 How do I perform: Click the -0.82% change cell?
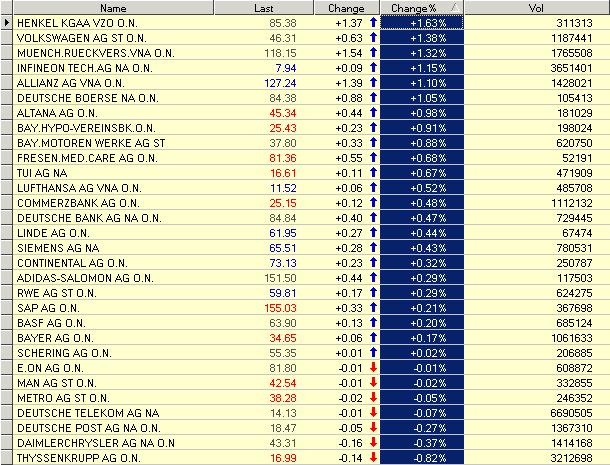click(x=422, y=458)
